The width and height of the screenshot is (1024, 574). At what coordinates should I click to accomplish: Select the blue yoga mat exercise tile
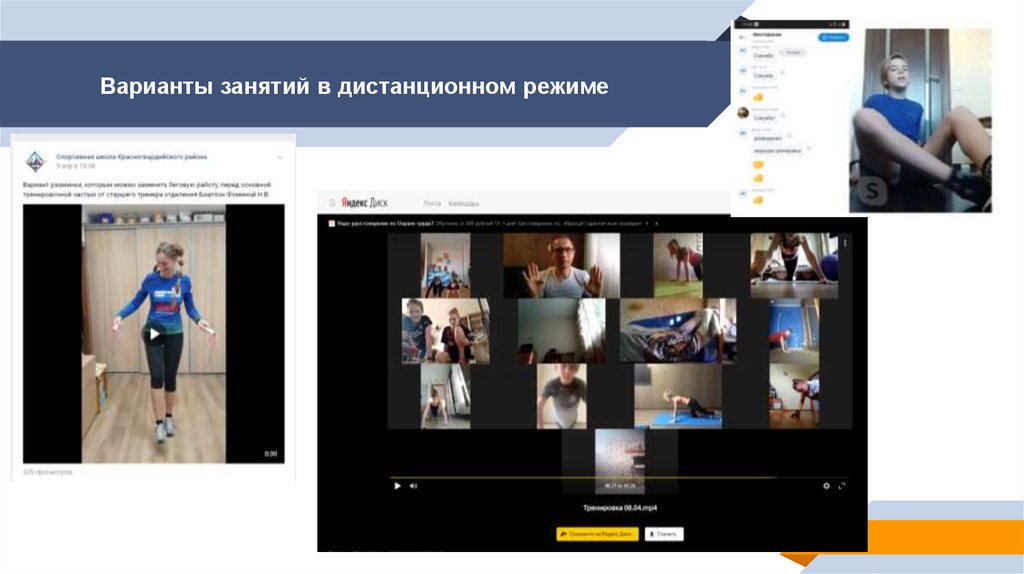tap(678, 396)
